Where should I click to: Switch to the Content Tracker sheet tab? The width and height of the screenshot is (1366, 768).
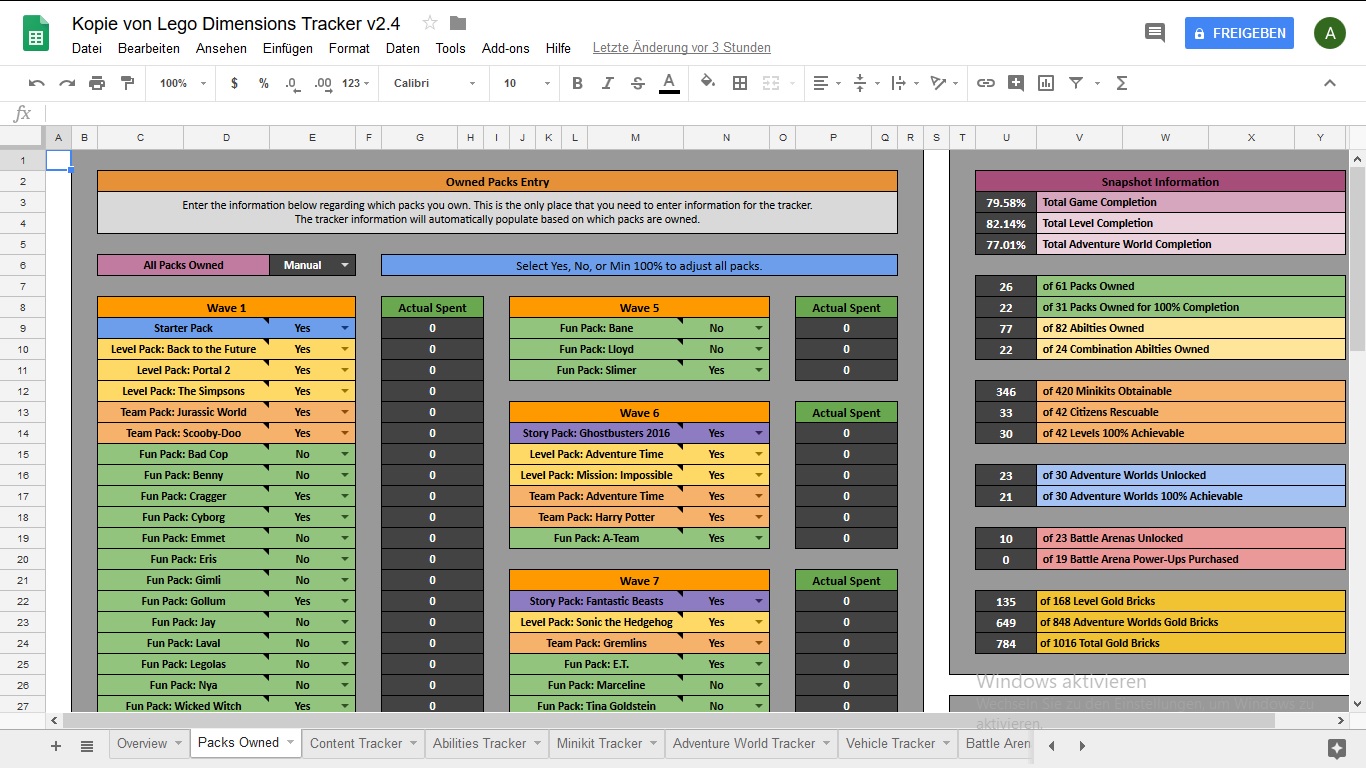tap(363, 743)
